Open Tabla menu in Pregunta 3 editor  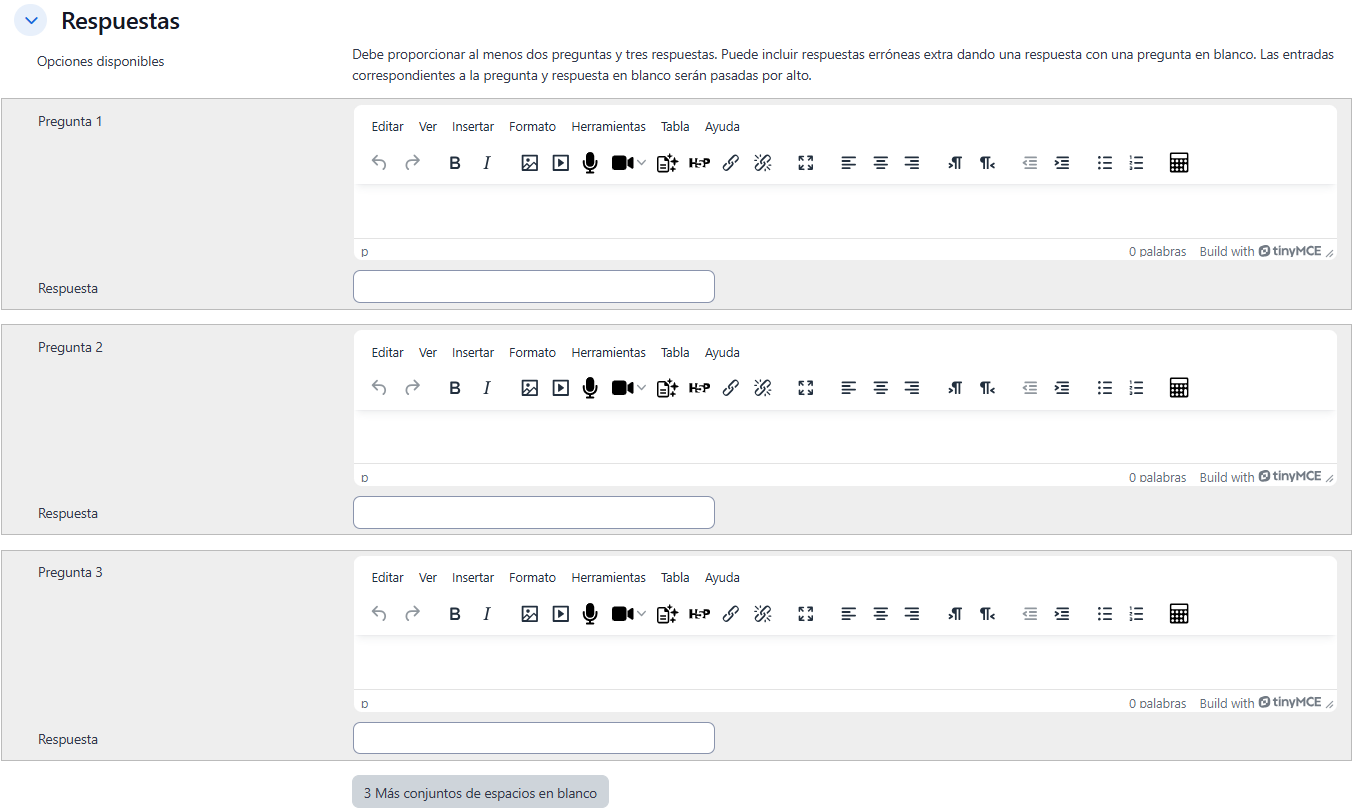point(675,578)
